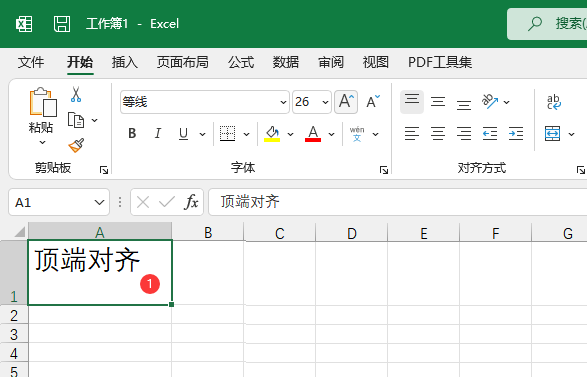Select column B header

pyautogui.click(x=208, y=232)
